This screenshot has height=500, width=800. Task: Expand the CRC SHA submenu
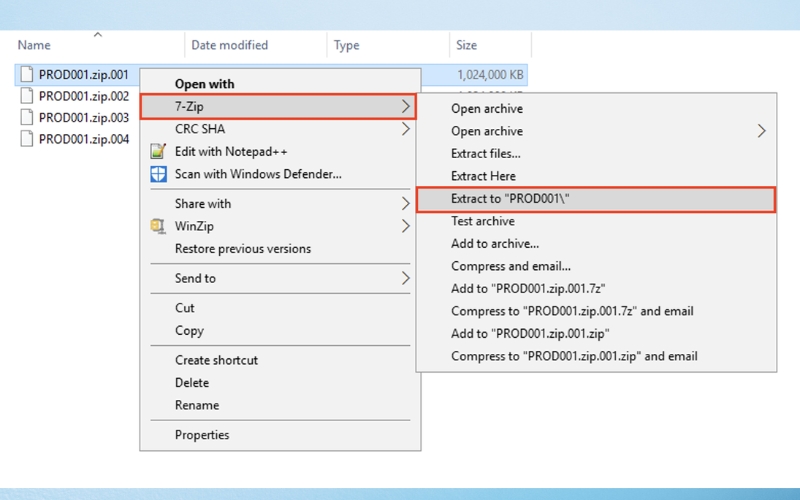click(405, 129)
